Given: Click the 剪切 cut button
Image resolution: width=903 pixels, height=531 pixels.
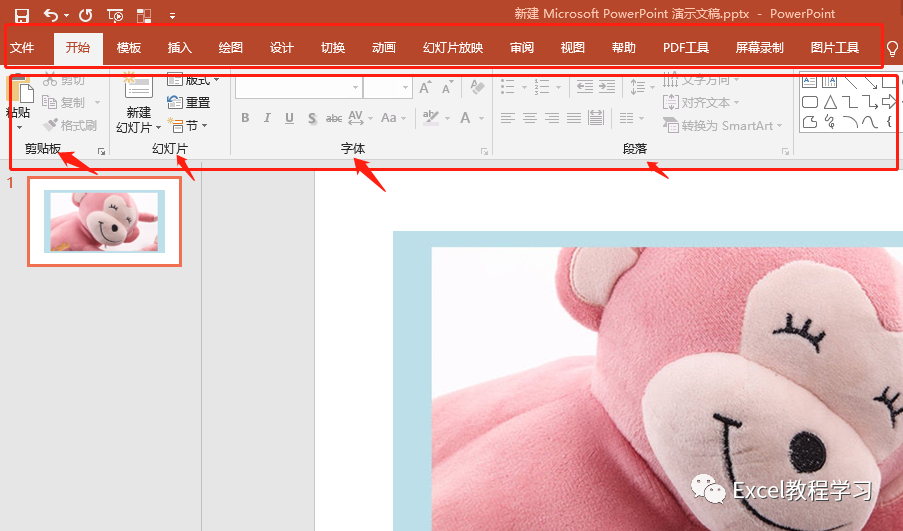Looking at the screenshot, I should (x=64, y=80).
